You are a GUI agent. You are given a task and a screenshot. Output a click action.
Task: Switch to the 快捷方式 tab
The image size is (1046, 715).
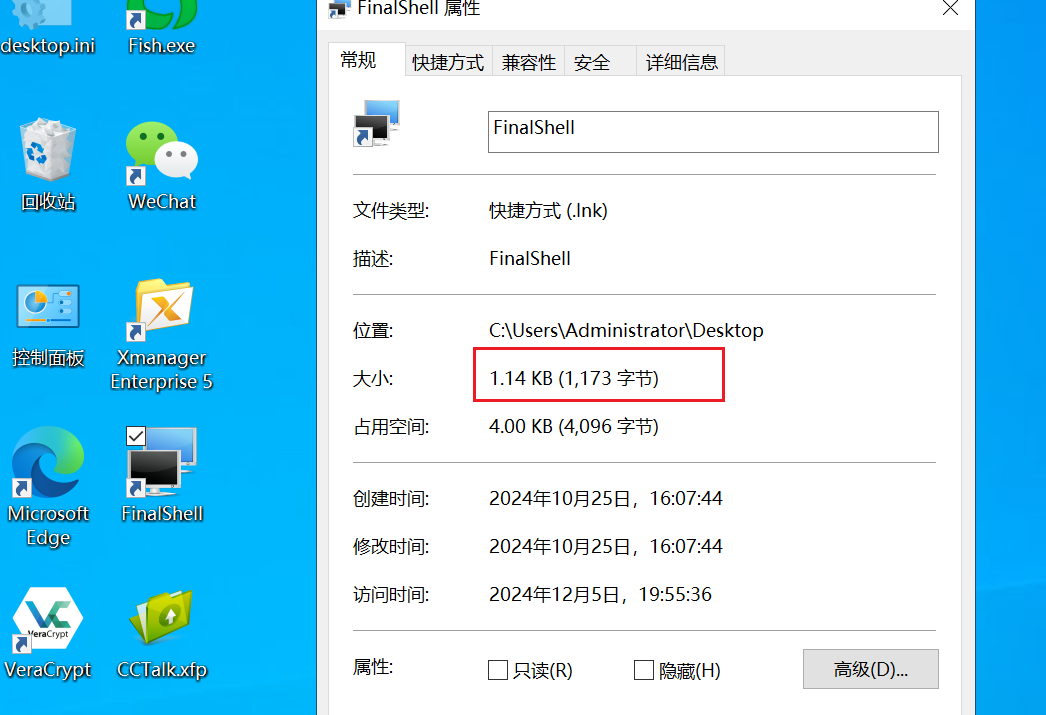[x=448, y=62]
